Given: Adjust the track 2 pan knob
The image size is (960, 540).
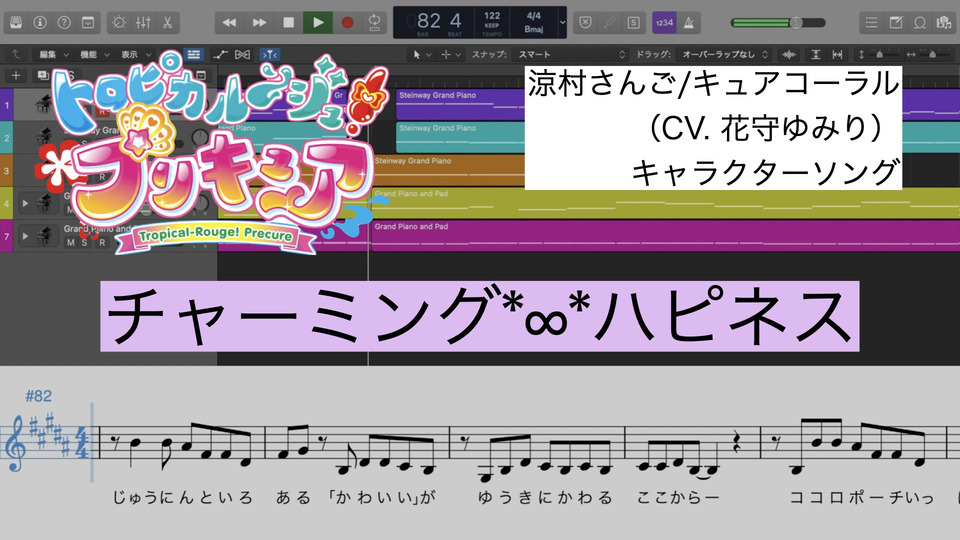Looking at the screenshot, I should point(200,137).
